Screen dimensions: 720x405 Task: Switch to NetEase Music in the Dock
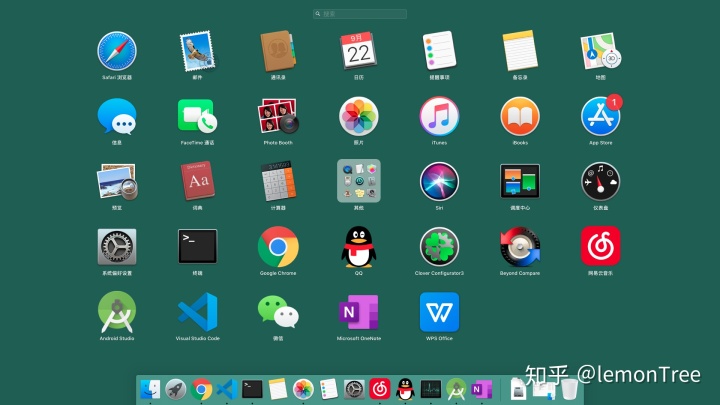380,389
